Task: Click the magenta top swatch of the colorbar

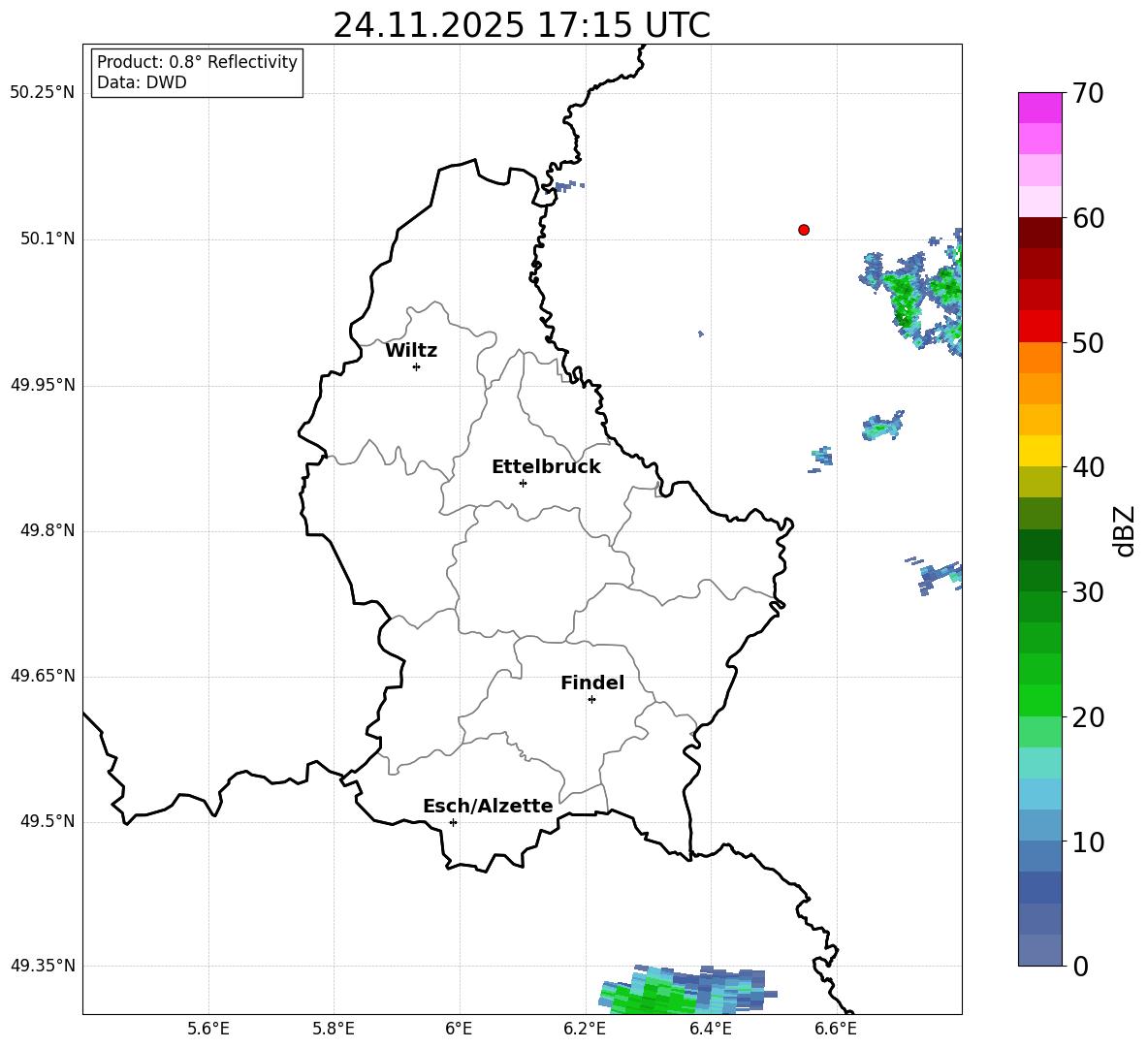Action: click(x=1039, y=108)
